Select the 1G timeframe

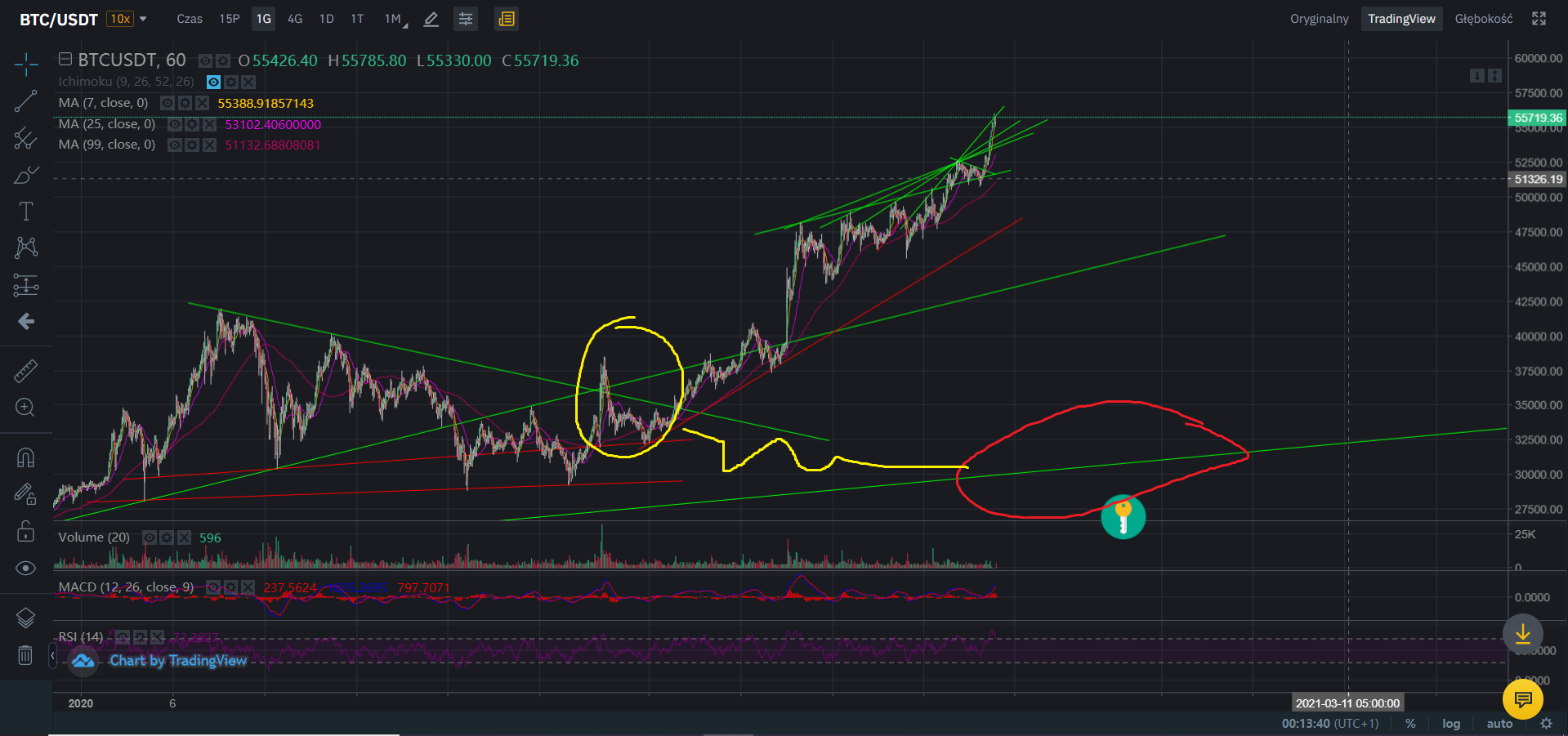click(263, 19)
